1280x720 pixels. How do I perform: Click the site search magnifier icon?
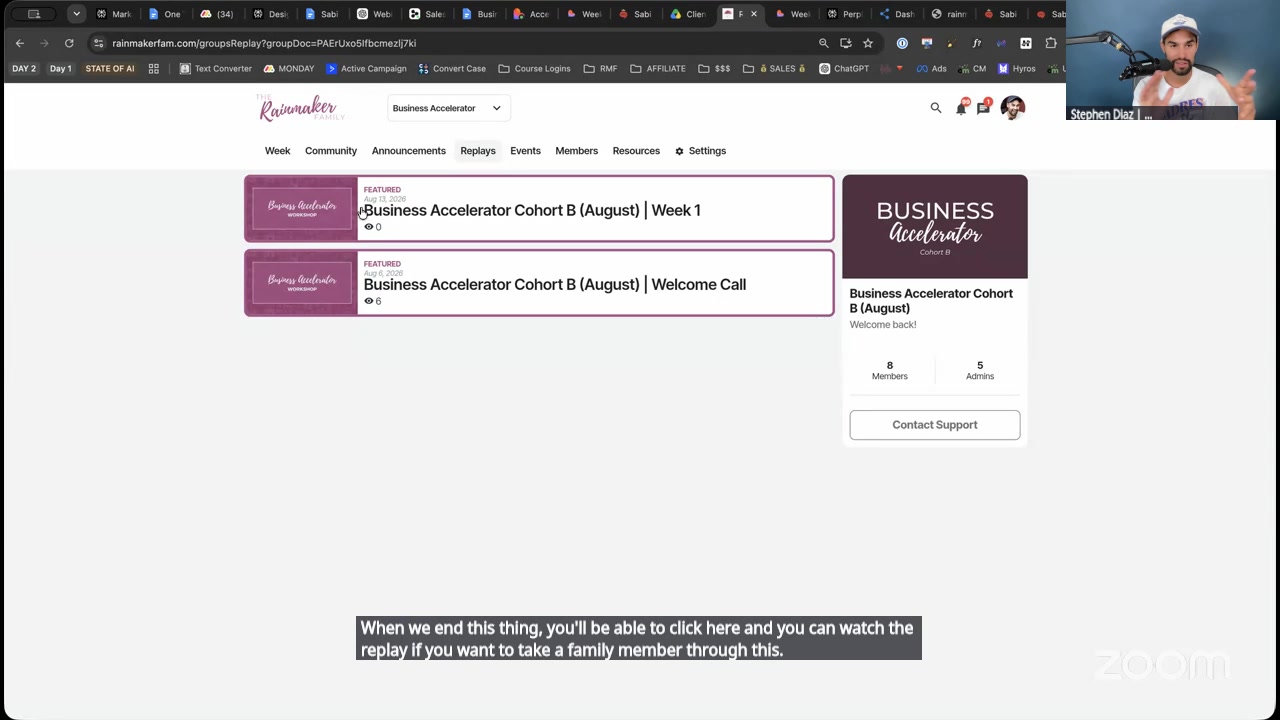coord(936,108)
